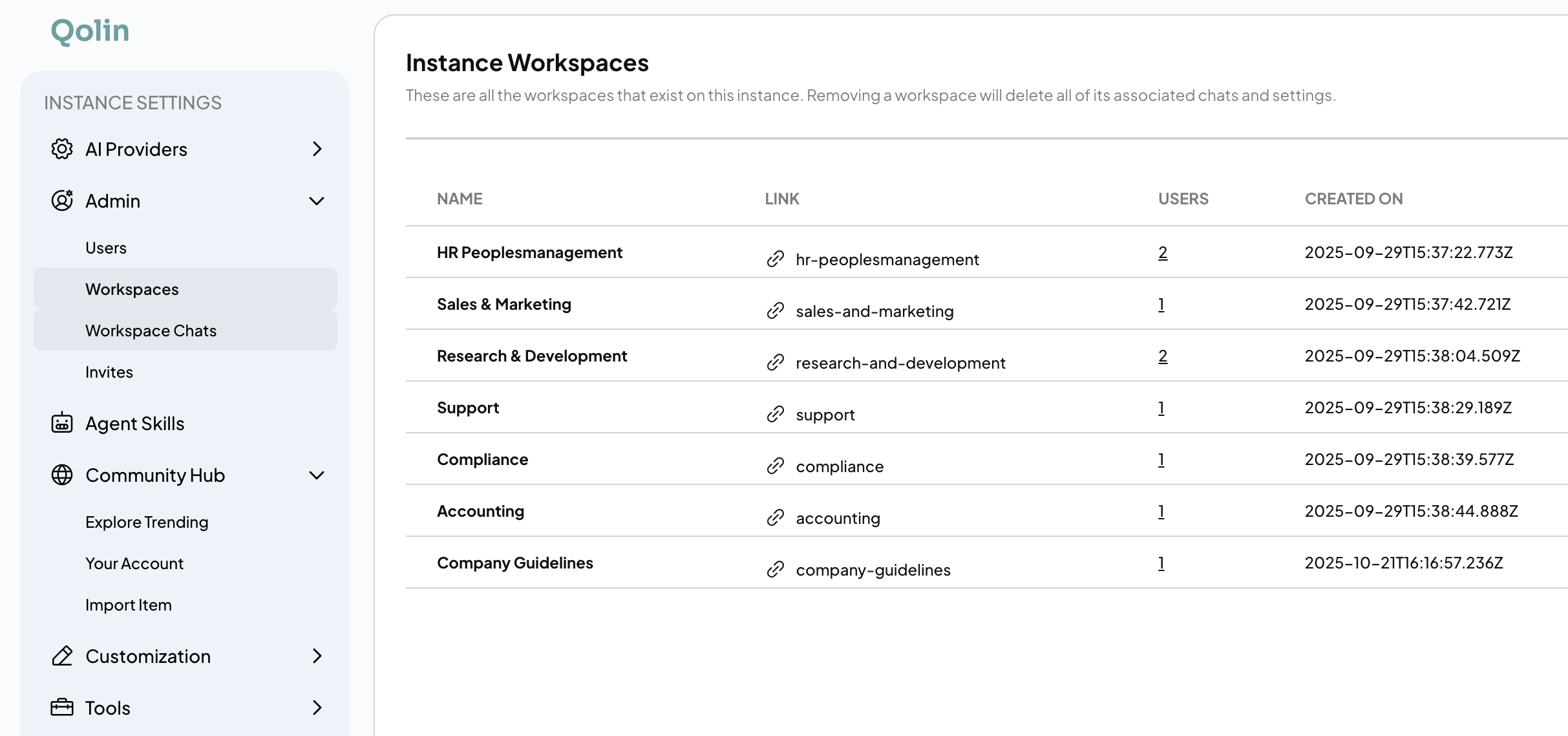Click the Qolin logo
This screenshot has height=736, width=1568.
point(89,30)
